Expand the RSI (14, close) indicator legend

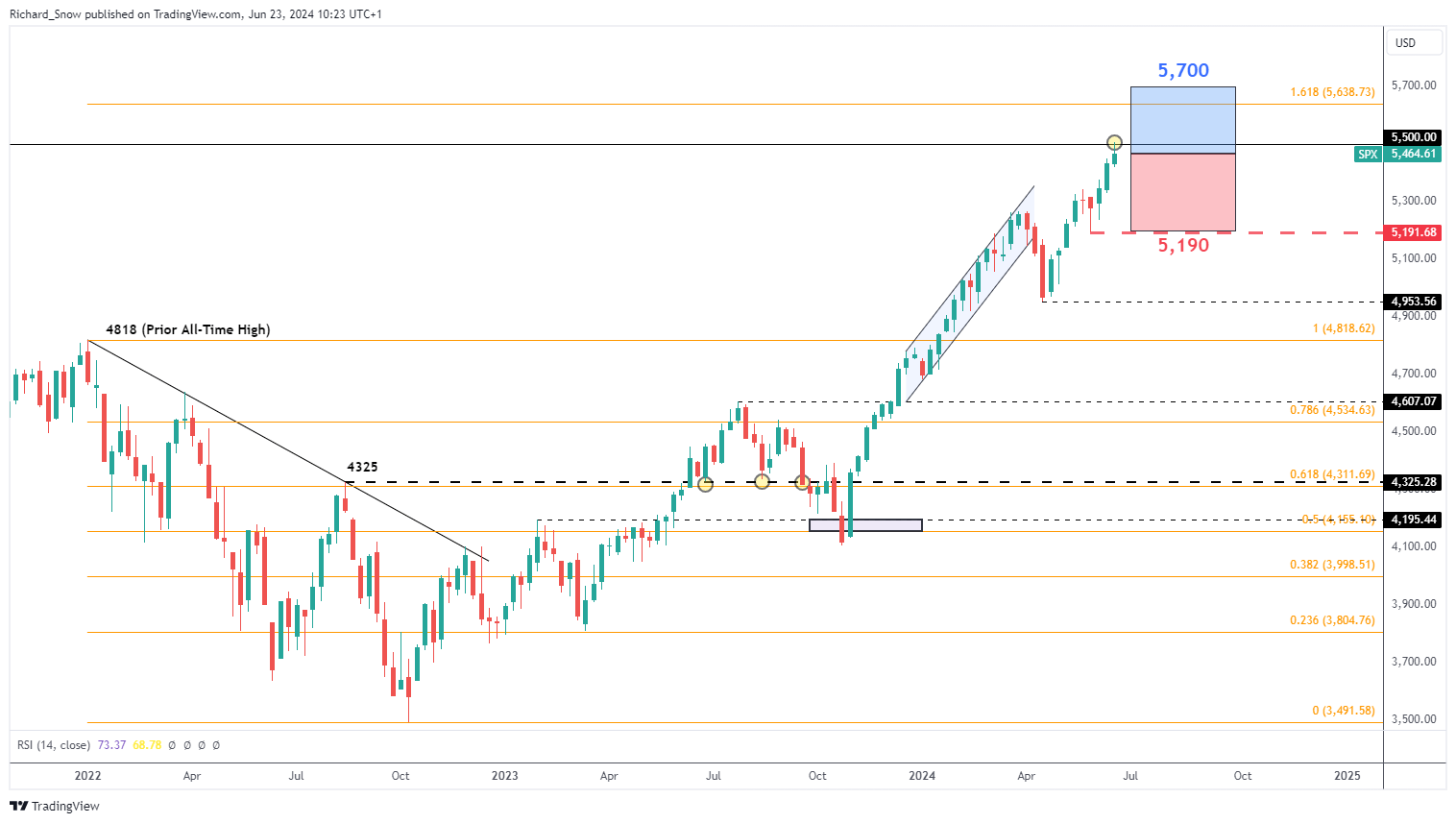54,745
